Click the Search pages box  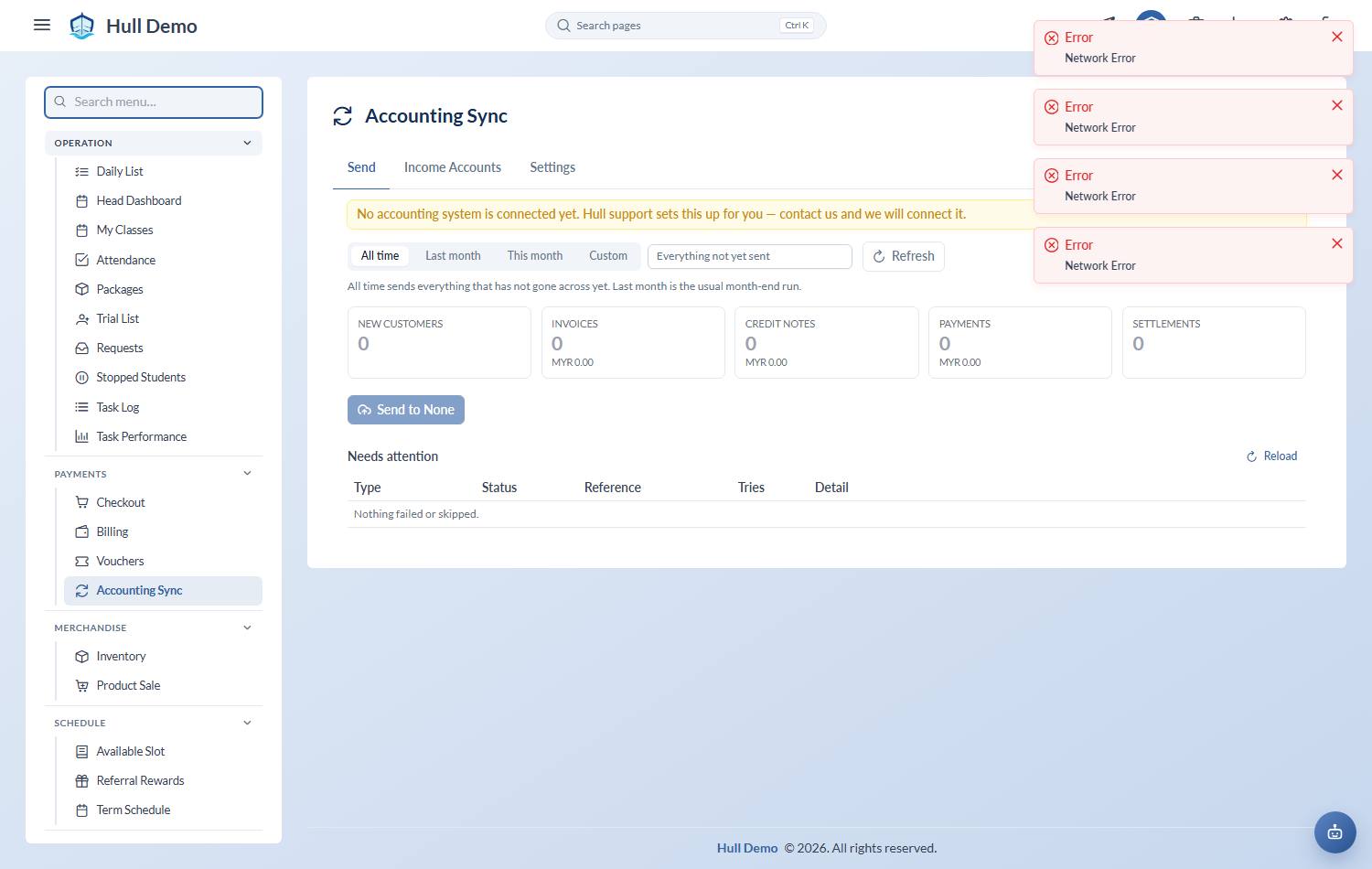click(x=686, y=26)
